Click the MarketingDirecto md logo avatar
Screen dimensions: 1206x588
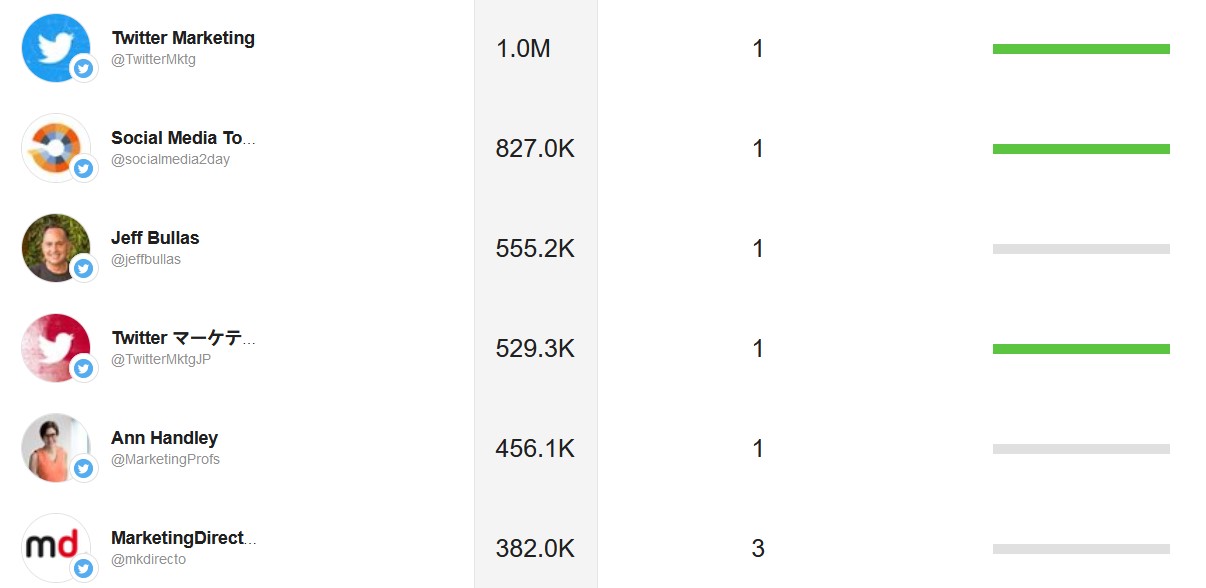[x=56, y=548]
